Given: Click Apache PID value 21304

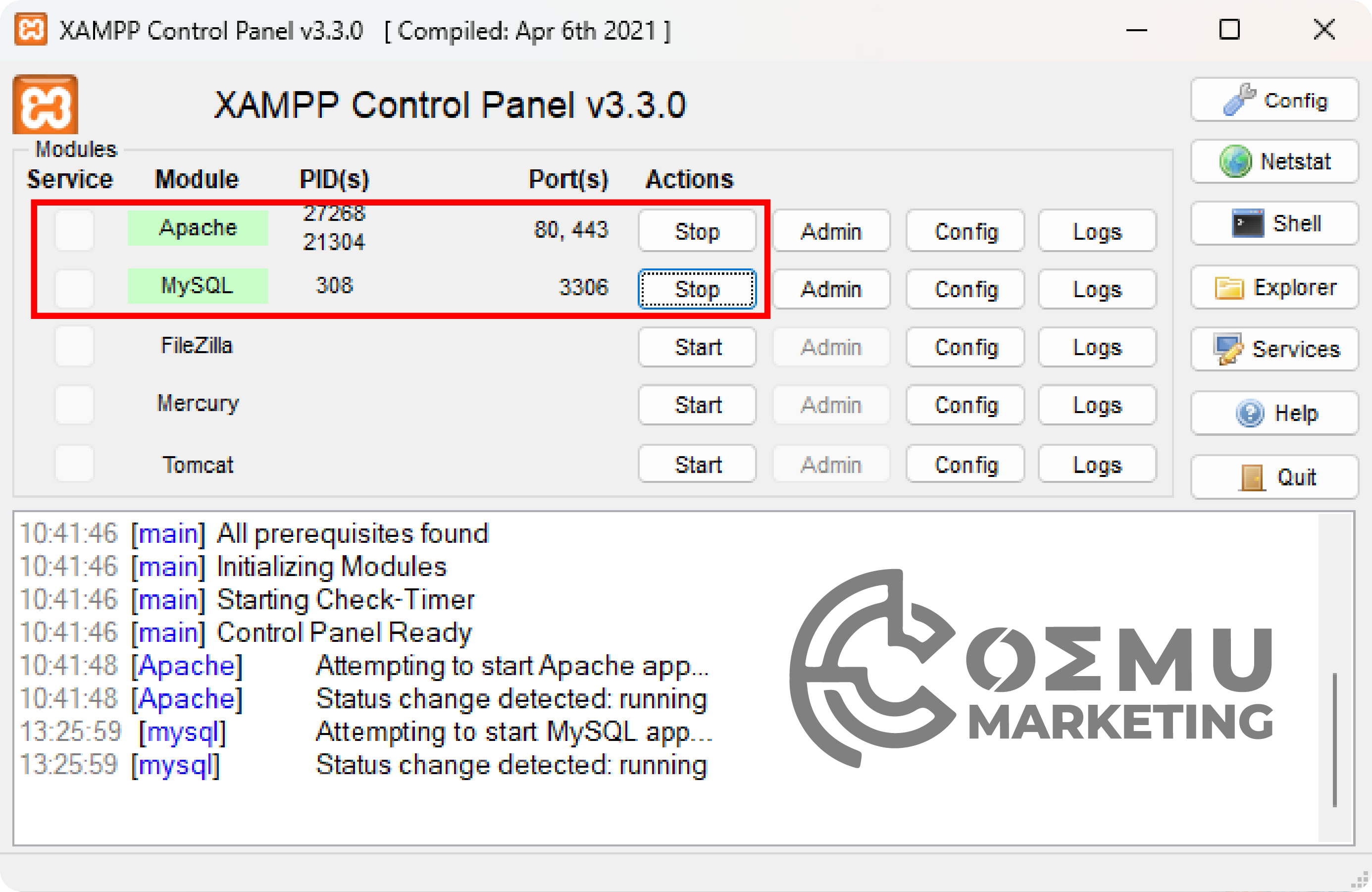Looking at the screenshot, I should (x=334, y=242).
